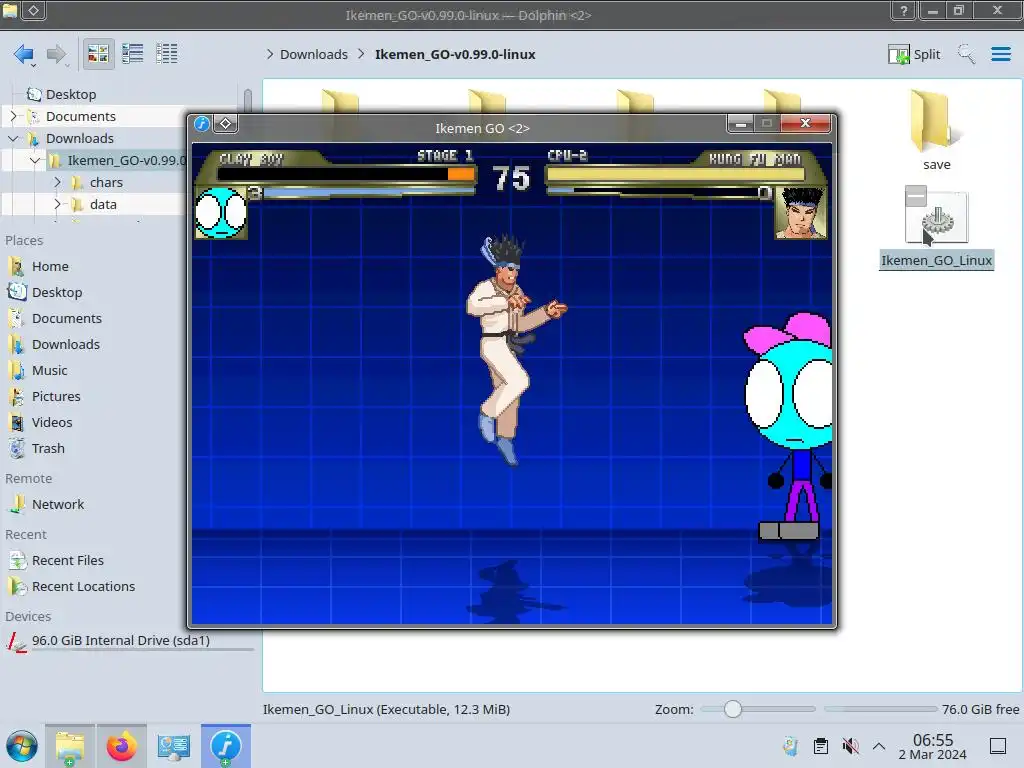
Task: Switch to Ikemen GO taskbar entry
Action: (226, 746)
